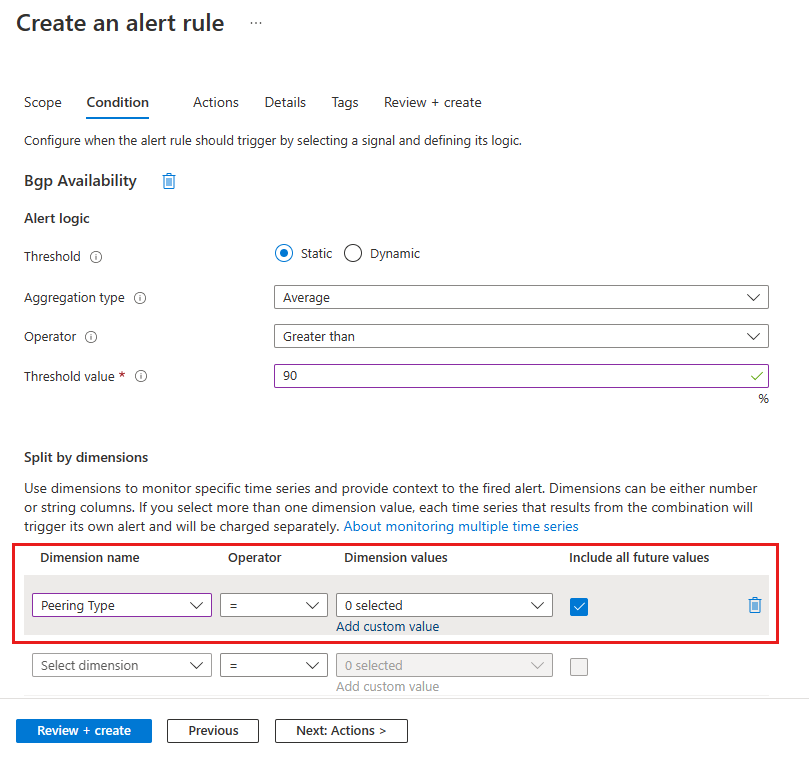This screenshot has width=809, height=763.
Task: Select the Dynamic threshold radio button
Action: (353, 253)
